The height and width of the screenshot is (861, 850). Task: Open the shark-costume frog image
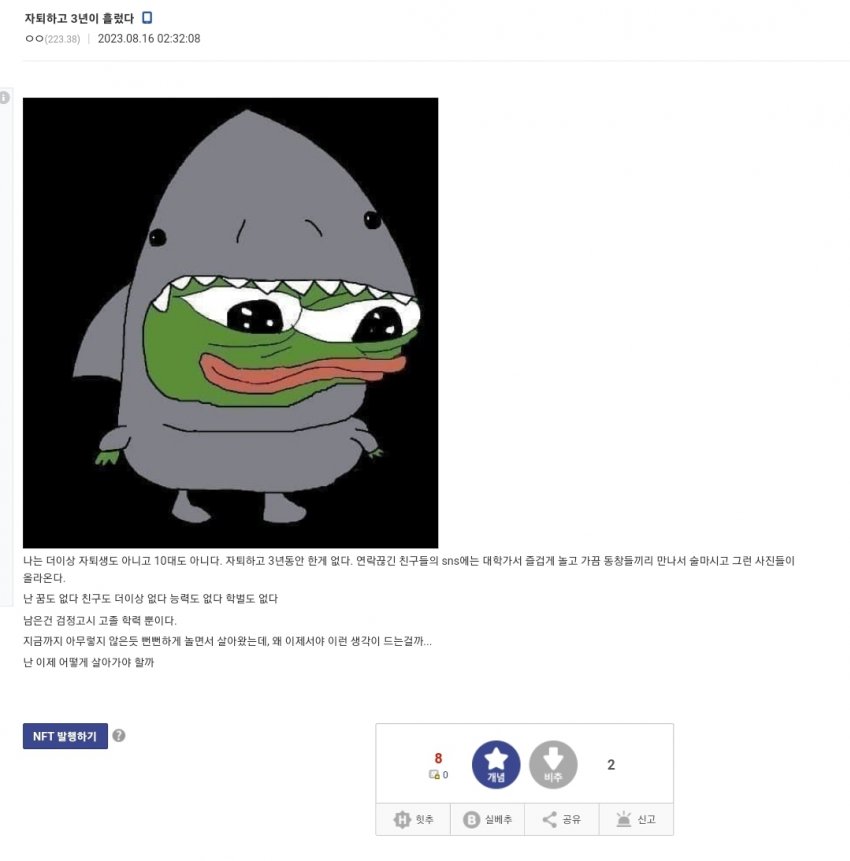[231, 323]
